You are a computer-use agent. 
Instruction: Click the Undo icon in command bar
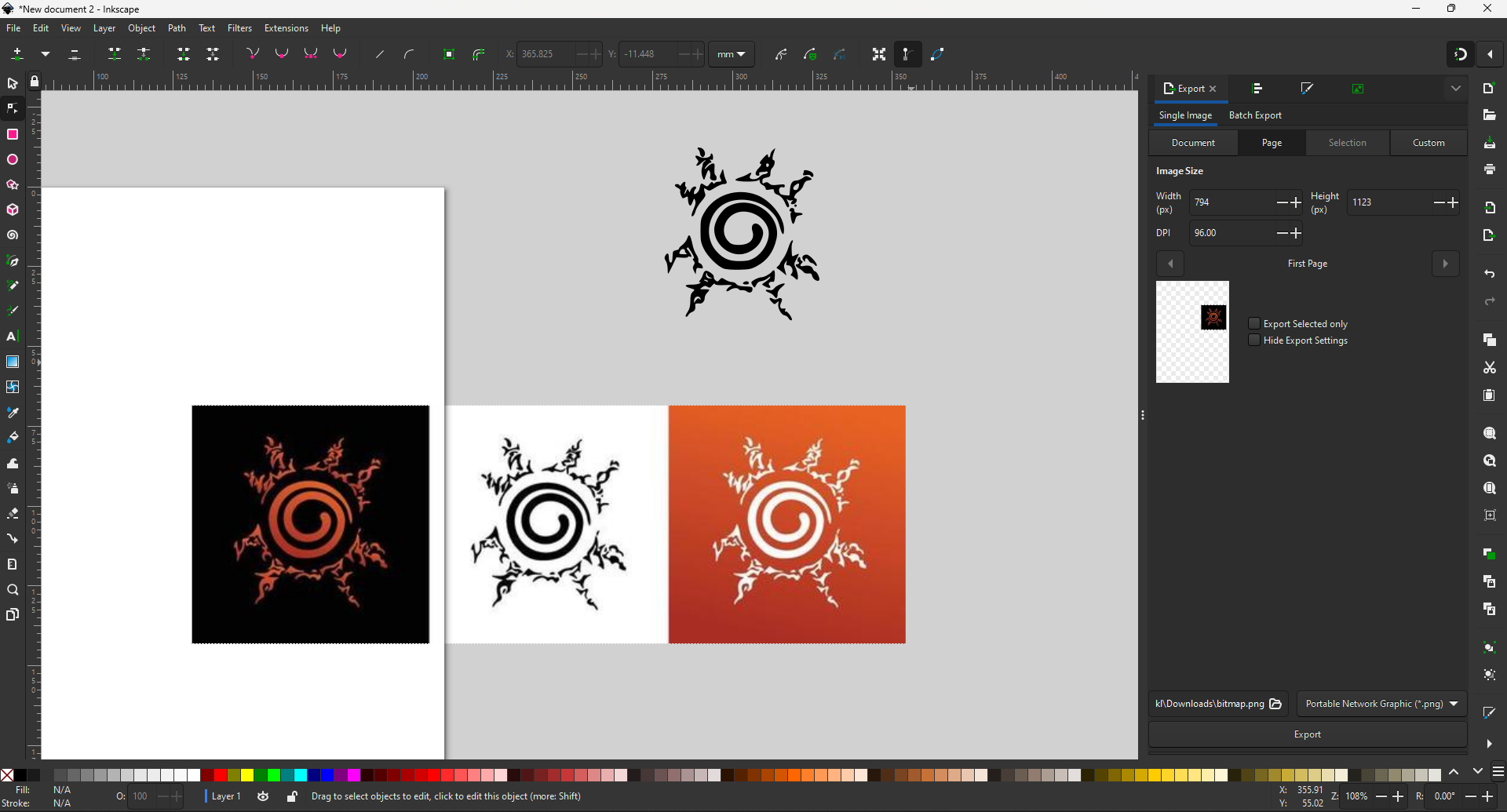1489,274
